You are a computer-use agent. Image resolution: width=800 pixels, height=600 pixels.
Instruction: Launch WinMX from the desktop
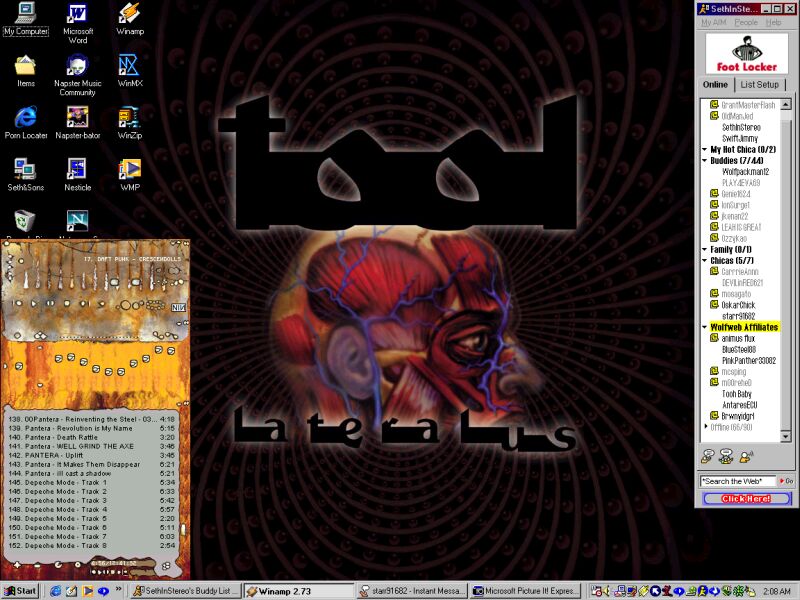(x=129, y=67)
